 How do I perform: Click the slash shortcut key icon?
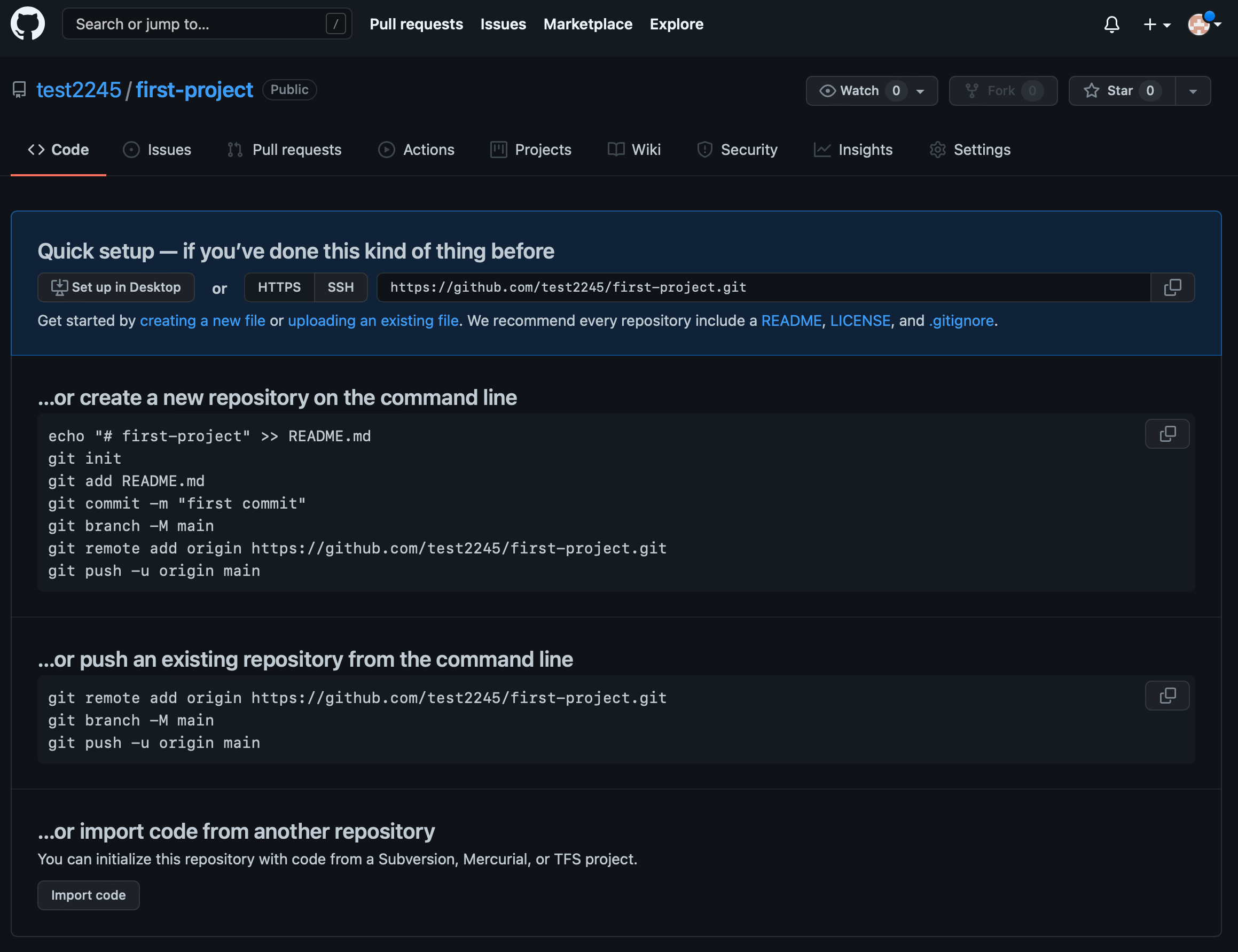335,24
